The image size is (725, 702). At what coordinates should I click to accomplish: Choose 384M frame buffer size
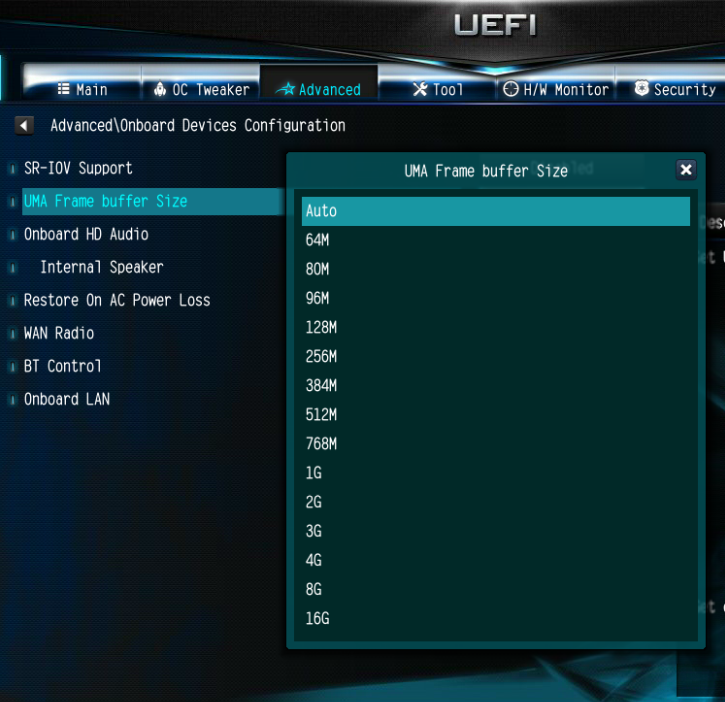(496, 386)
